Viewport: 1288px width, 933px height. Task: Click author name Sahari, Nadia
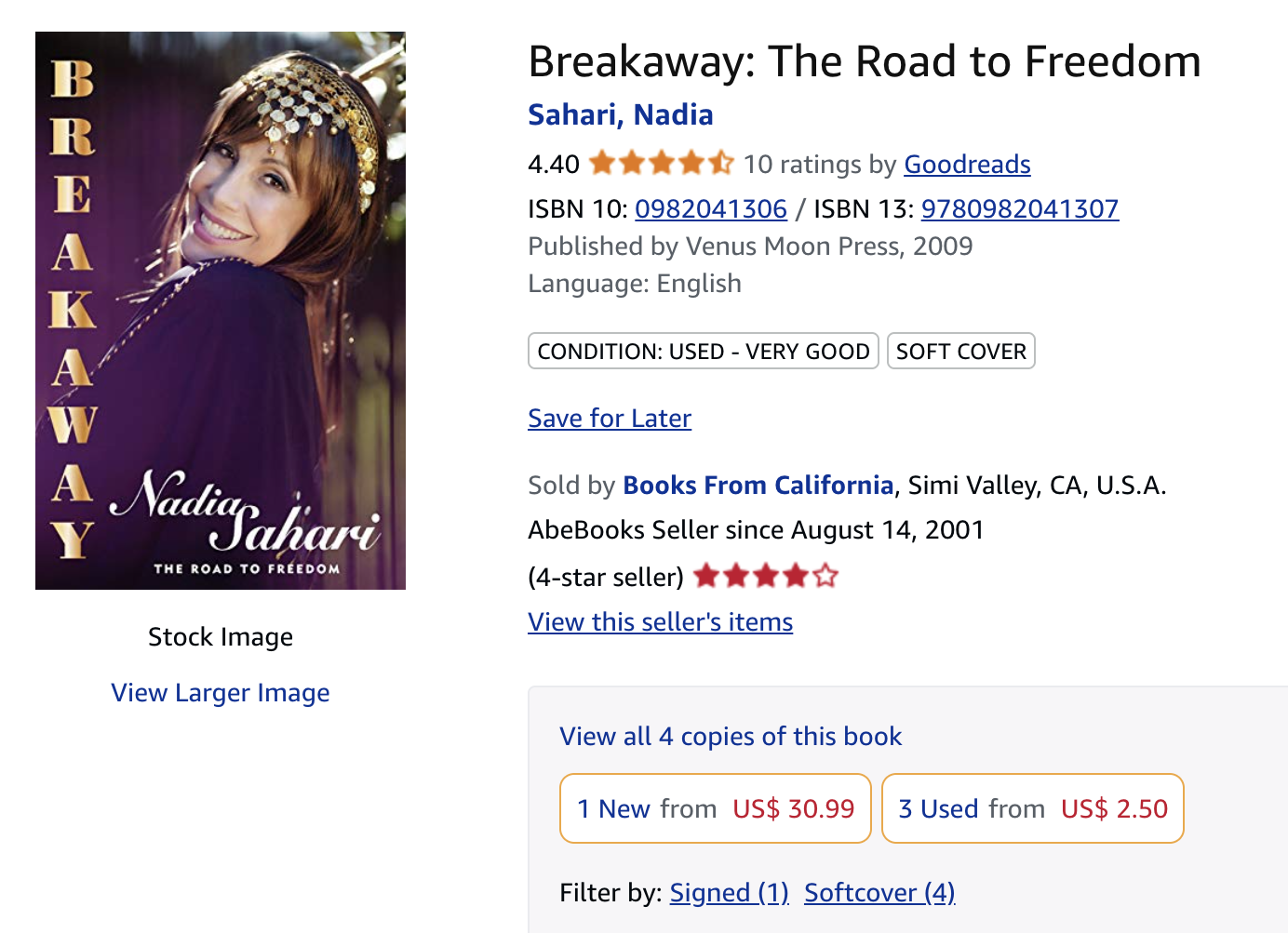621,114
